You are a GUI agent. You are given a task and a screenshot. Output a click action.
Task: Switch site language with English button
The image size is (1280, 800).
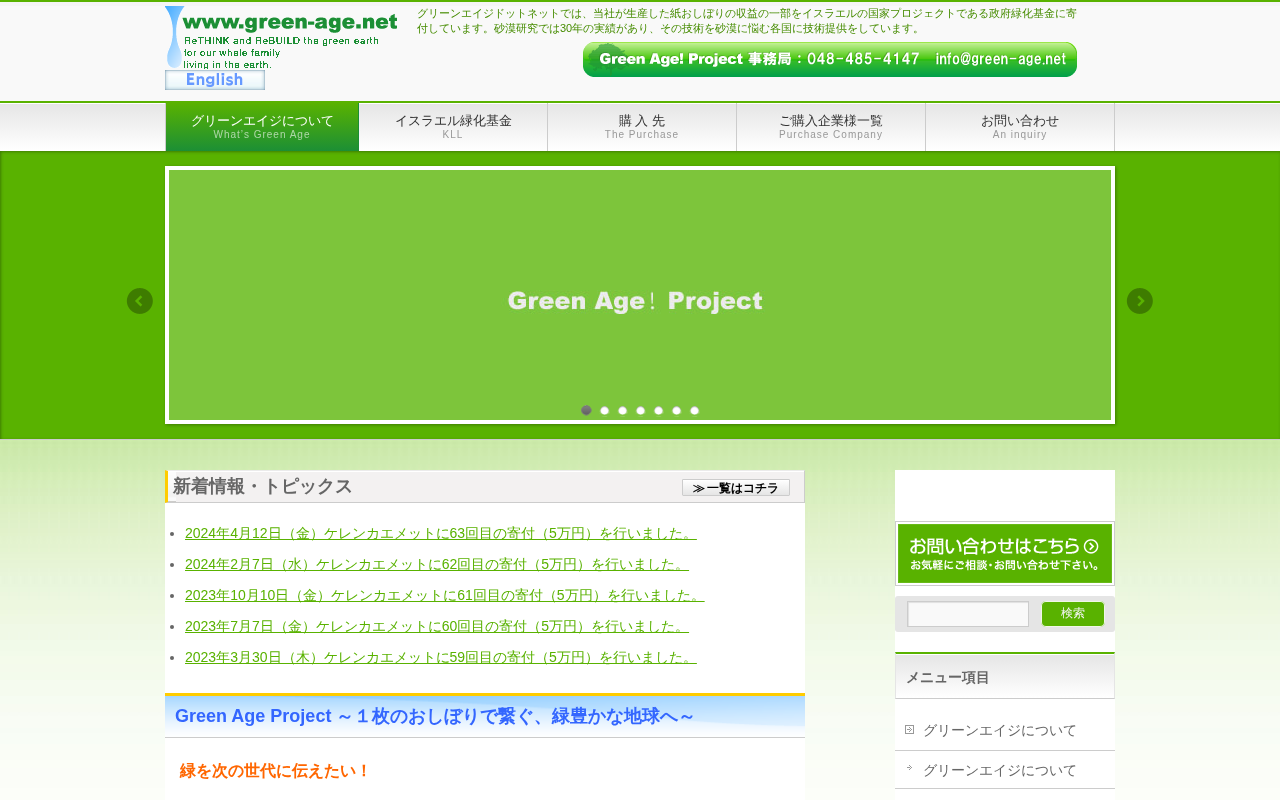(x=215, y=80)
